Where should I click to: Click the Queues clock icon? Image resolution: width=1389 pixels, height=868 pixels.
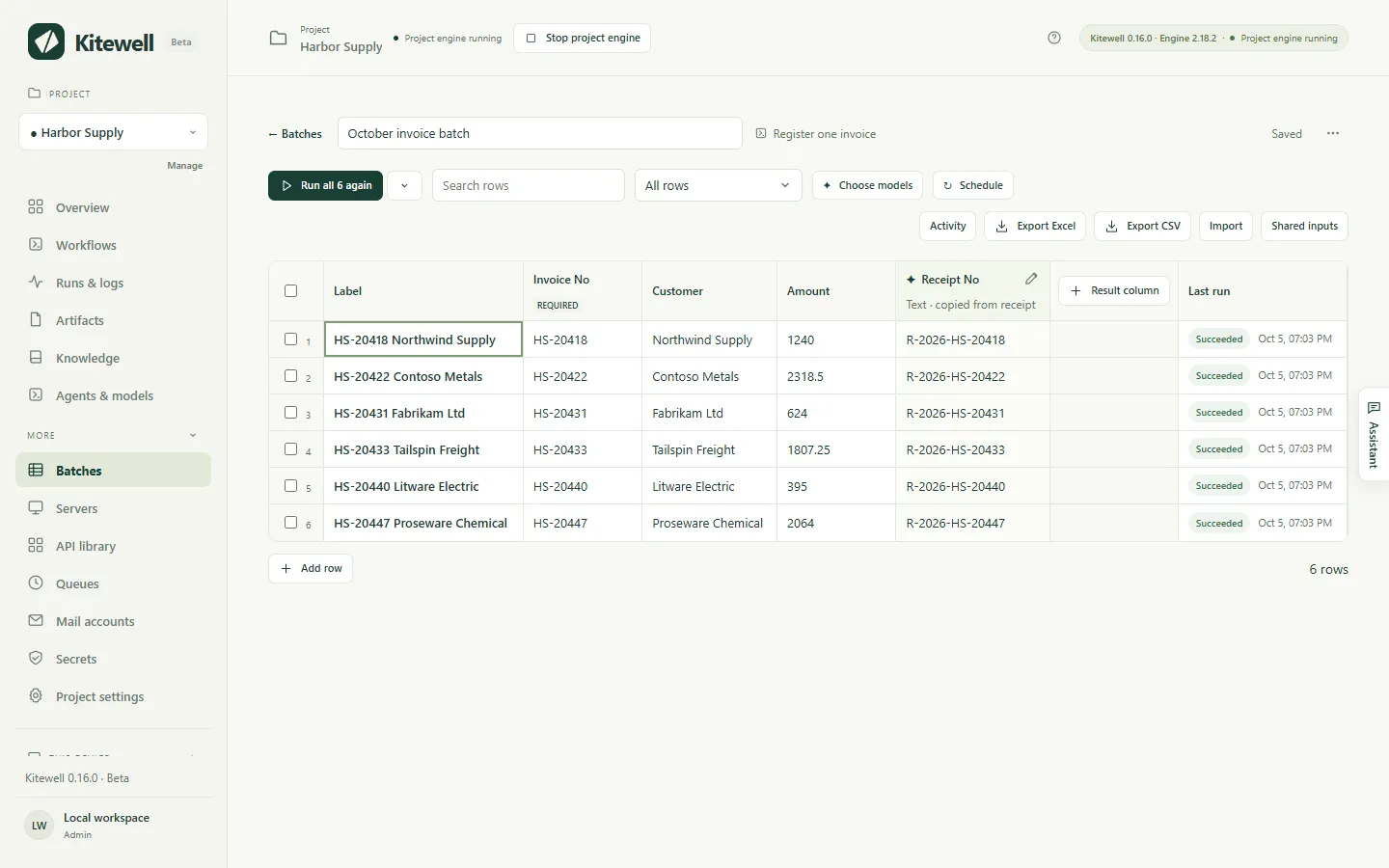pyautogui.click(x=36, y=583)
